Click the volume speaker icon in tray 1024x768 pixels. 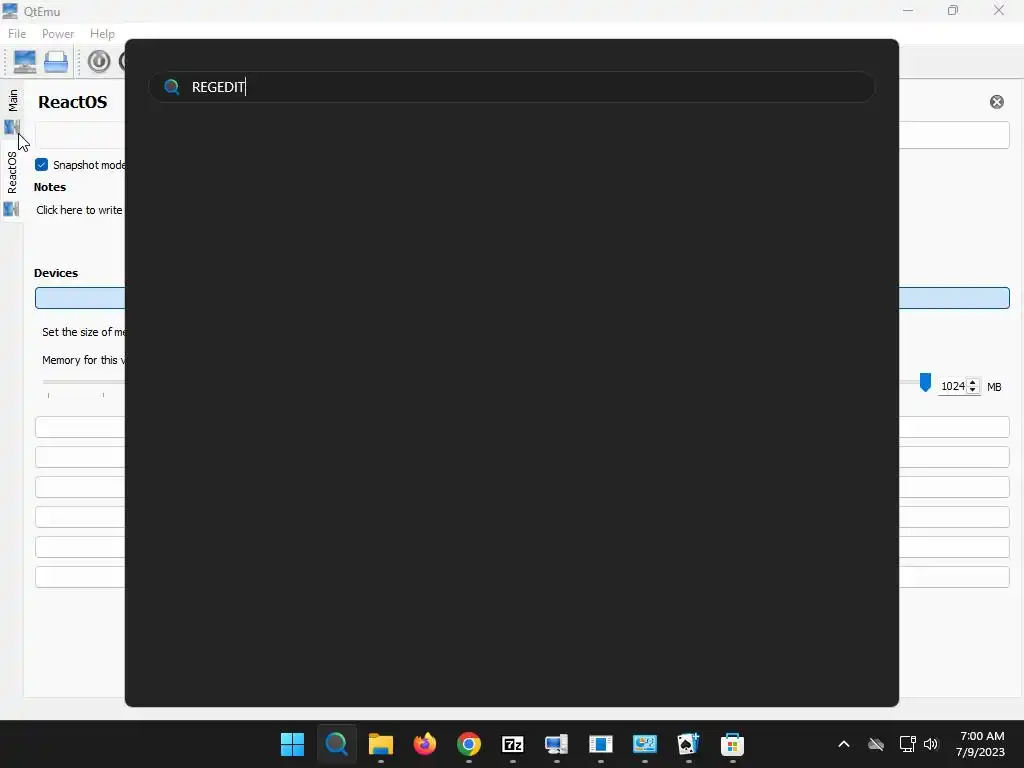(931, 744)
